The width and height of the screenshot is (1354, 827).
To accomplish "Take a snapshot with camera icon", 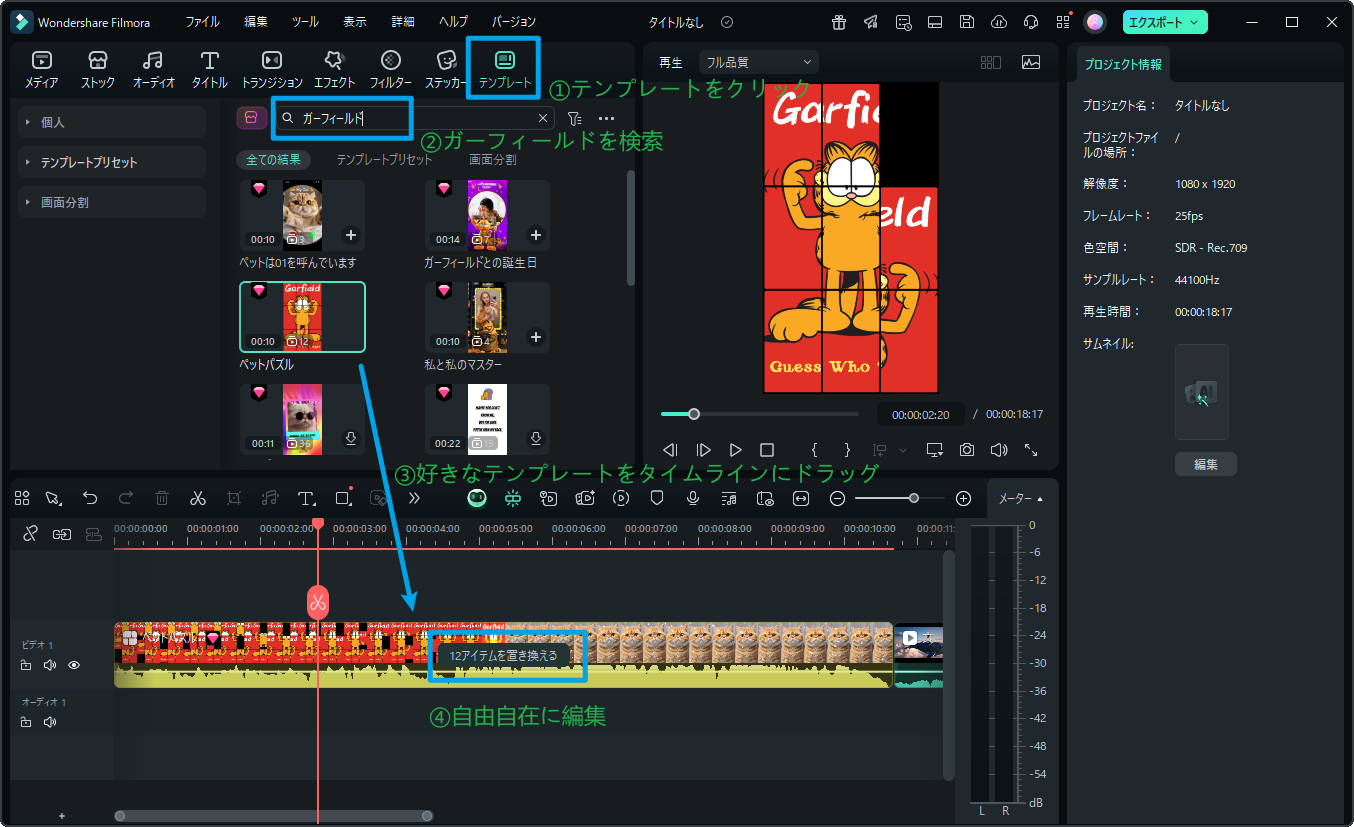I will (967, 450).
